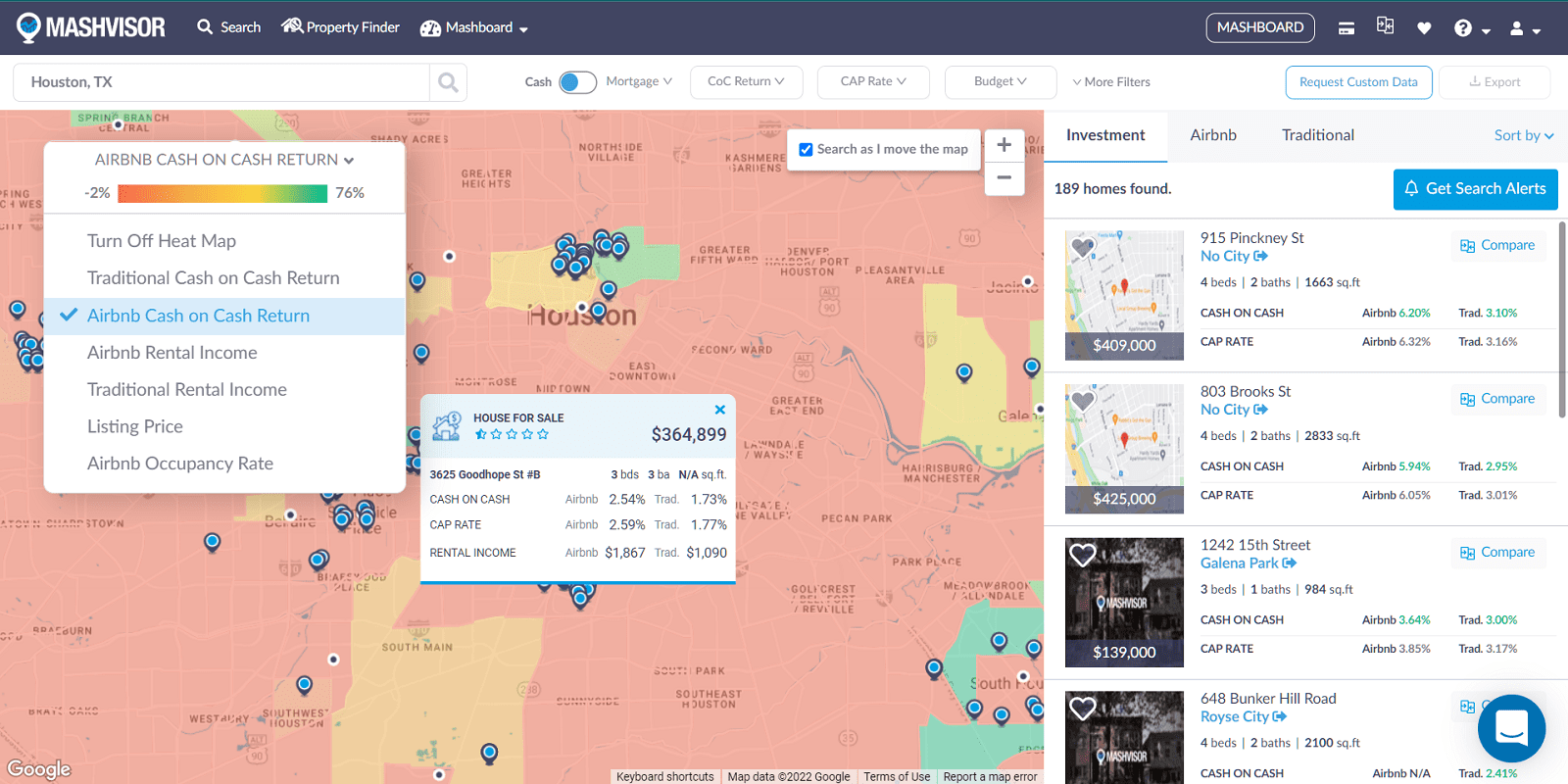This screenshot has width=1568, height=784.
Task: Compare the 915 Pinckney St listing
Action: pos(1497,245)
